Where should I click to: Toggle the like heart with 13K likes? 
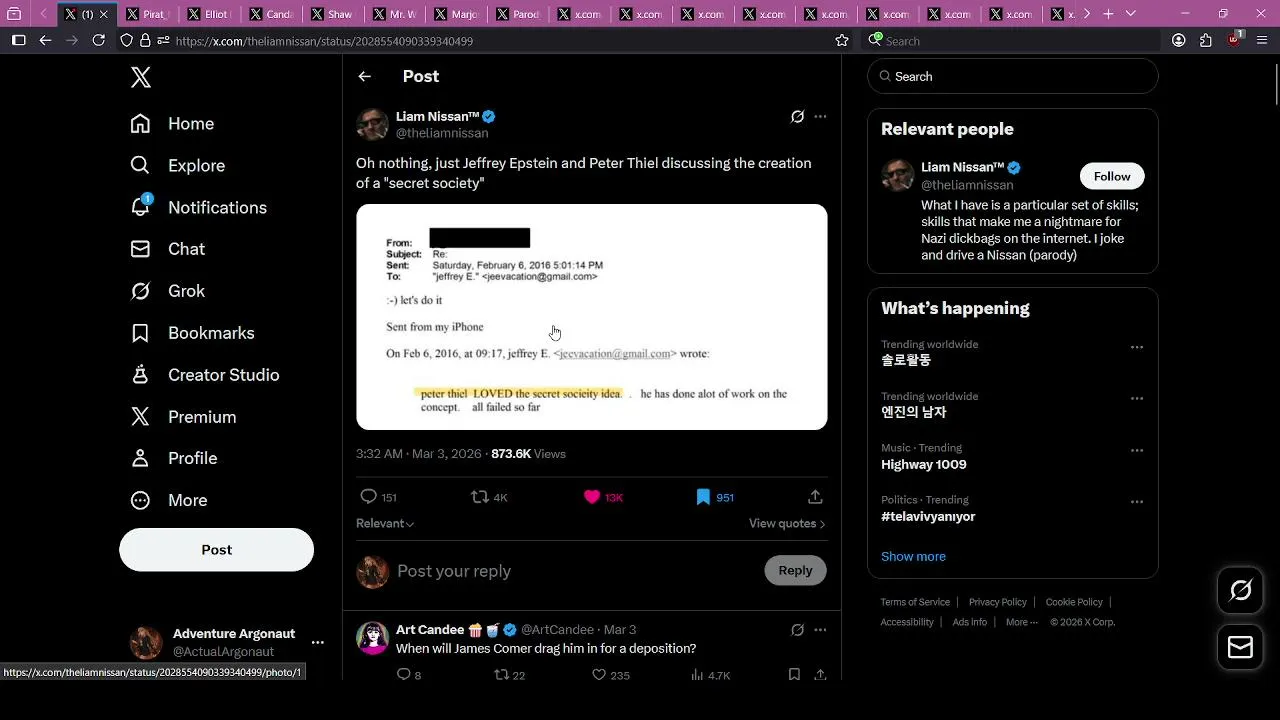(592, 497)
